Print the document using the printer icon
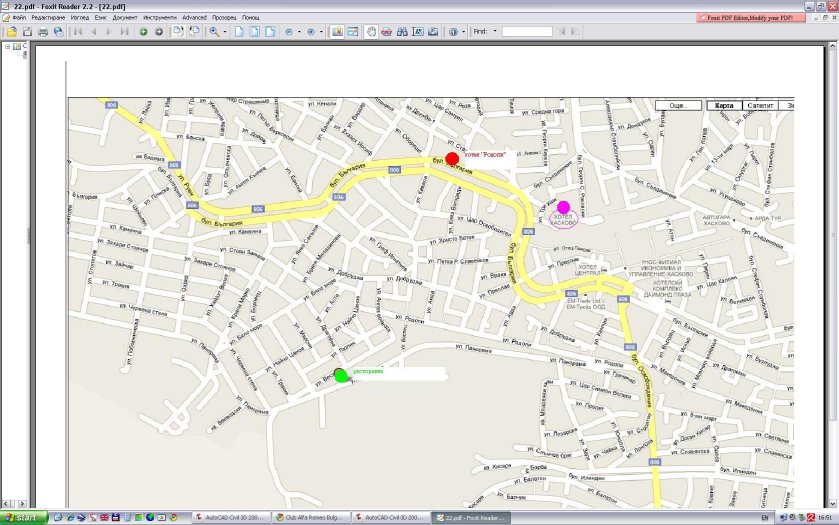Viewport: 839px width, 525px height. click(42, 32)
